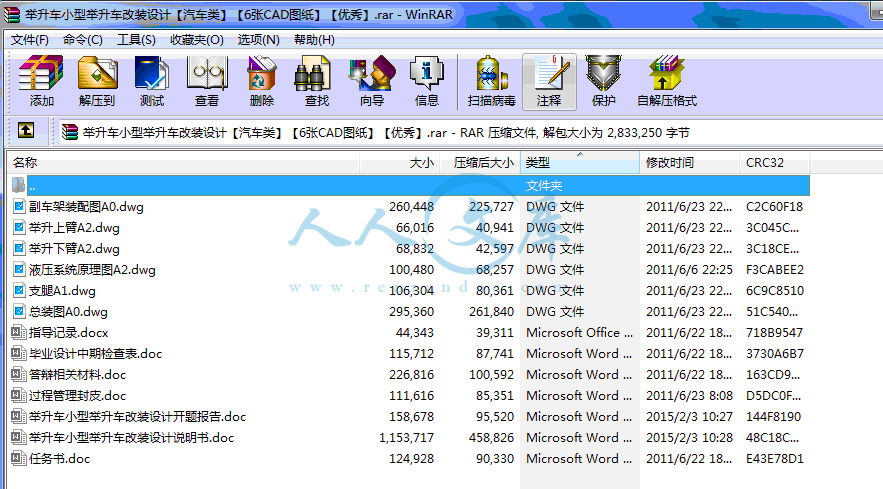Image resolution: width=883 pixels, height=489 pixels.
Task: Sort by the 修改时间 column header
Action: tap(689, 163)
